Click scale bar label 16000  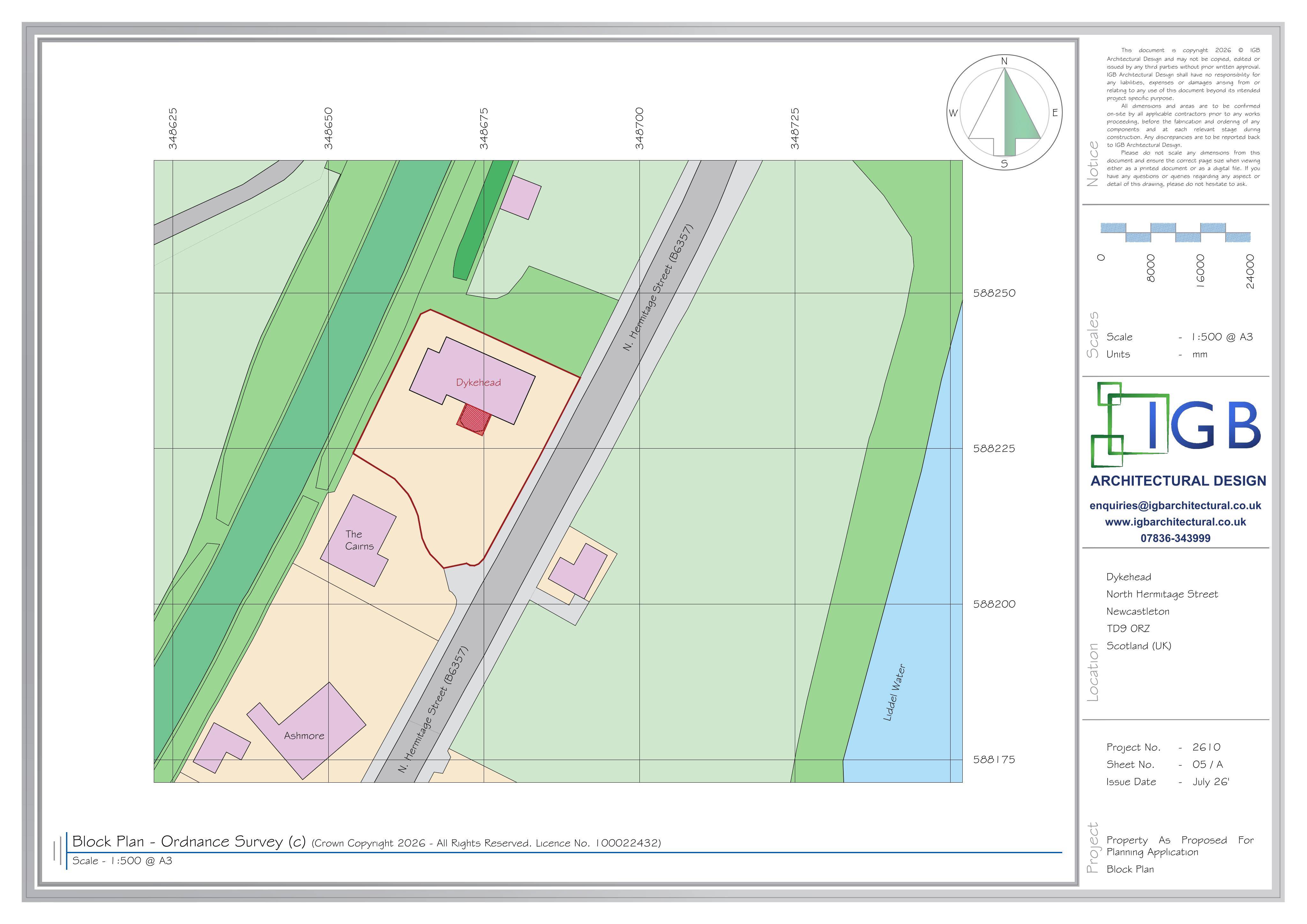click(x=1200, y=272)
